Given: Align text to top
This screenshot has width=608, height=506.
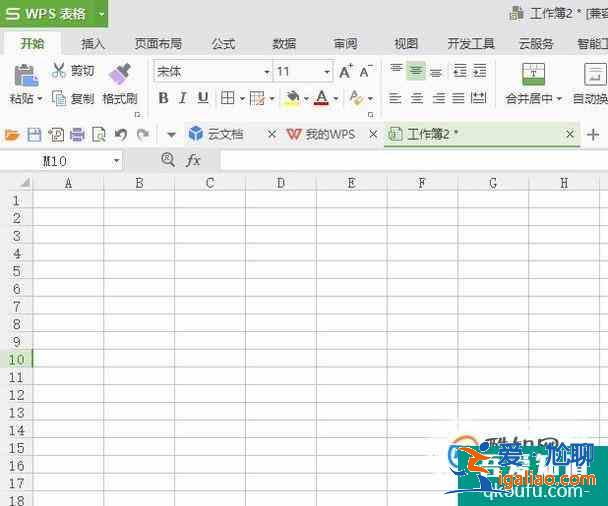Looking at the screenshot, I should click(x=396, y=71).
